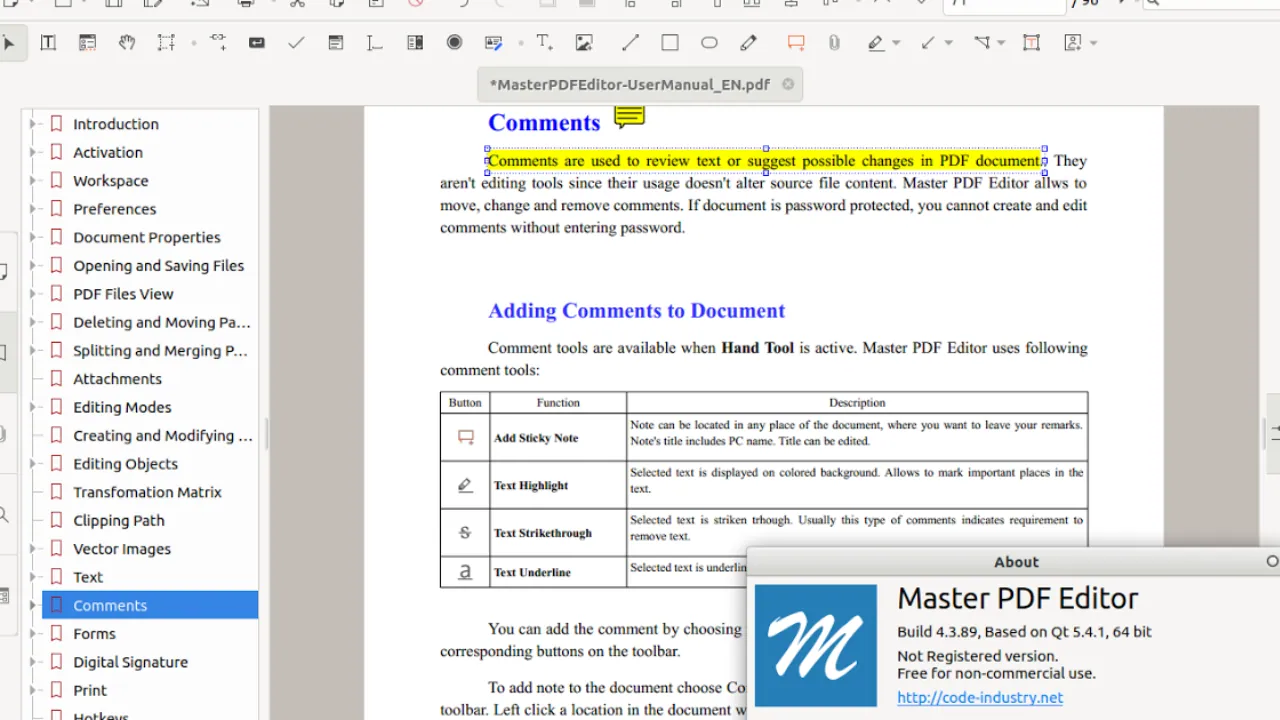Click the 'Text Underline' table cell

tap(558, 572)
